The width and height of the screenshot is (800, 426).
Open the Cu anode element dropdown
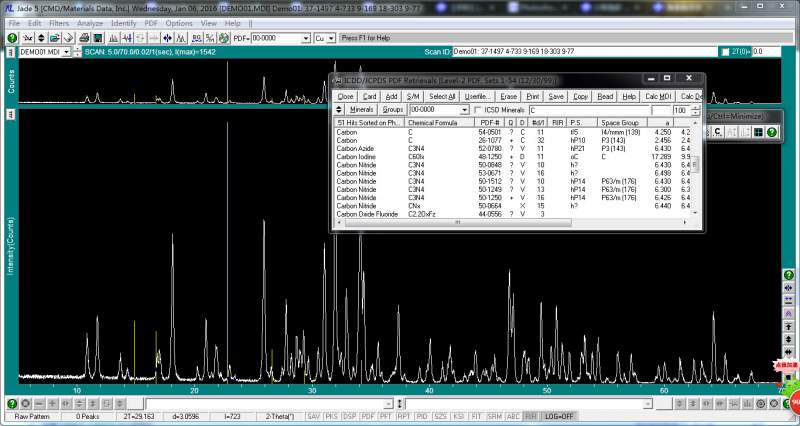pyautogui.click(x=331, y=38)
